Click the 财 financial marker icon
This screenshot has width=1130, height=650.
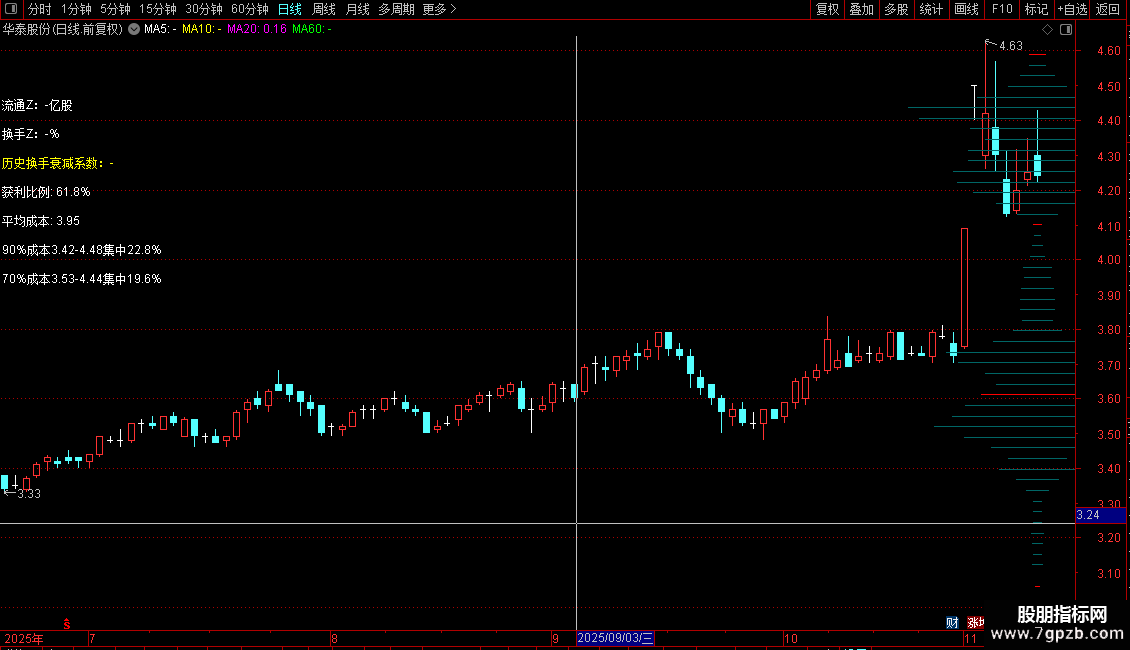(952, 623)
